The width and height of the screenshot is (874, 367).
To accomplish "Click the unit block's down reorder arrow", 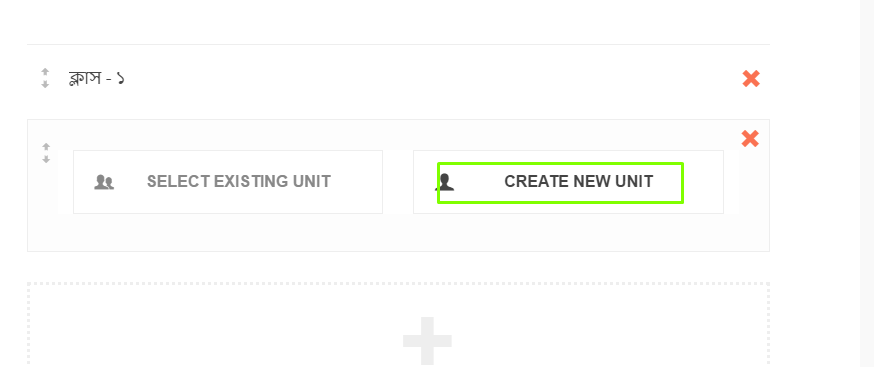I will (x=46, y=160).
